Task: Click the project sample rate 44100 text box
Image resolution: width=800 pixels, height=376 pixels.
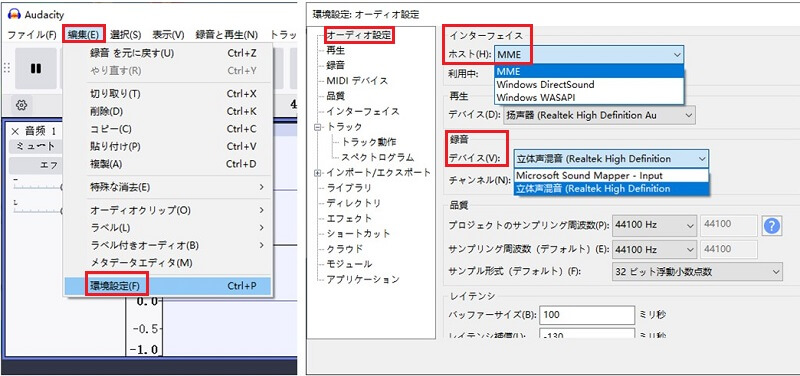Action: [729, 224]
